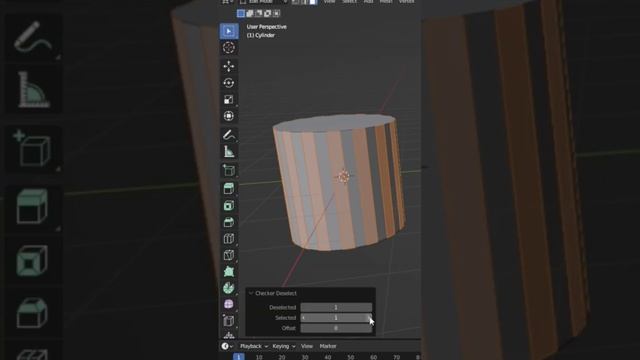Viewport: 640px width, 360px height.
Task: Open the Playback dropdown
Action: point(254,346)
